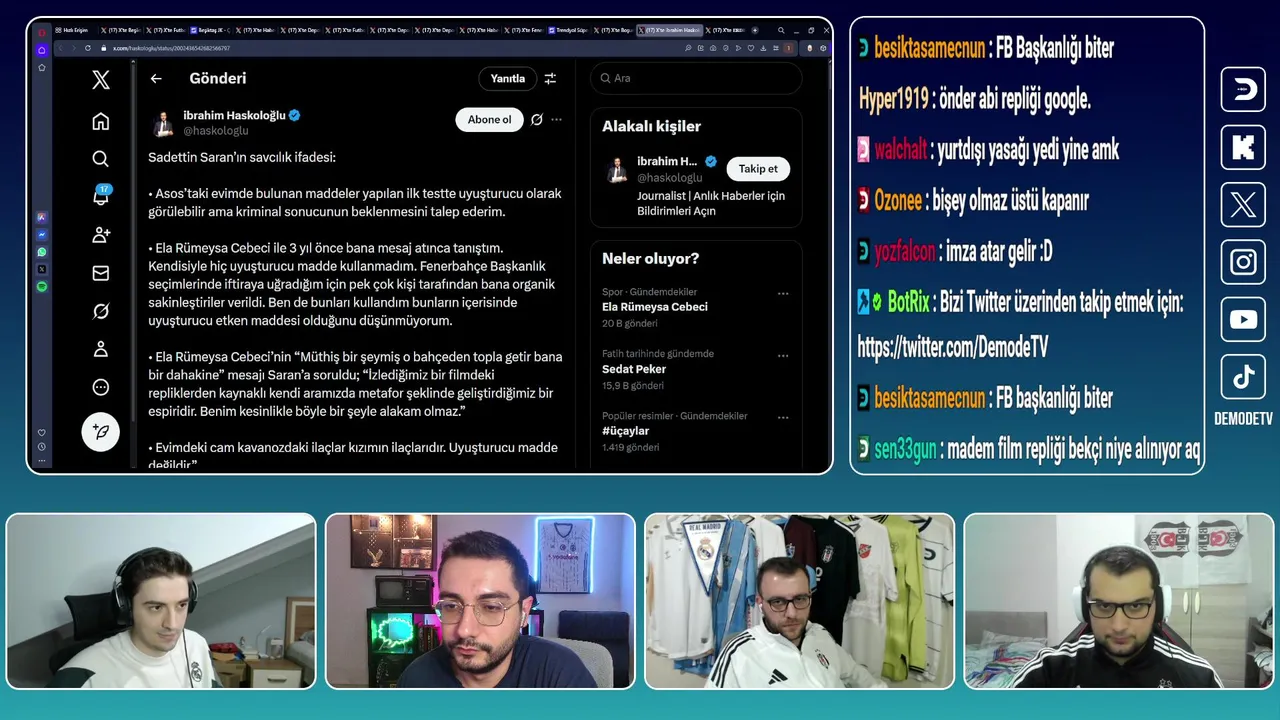
Task: Click the Neler oluyor? heading
Action: 650,258
